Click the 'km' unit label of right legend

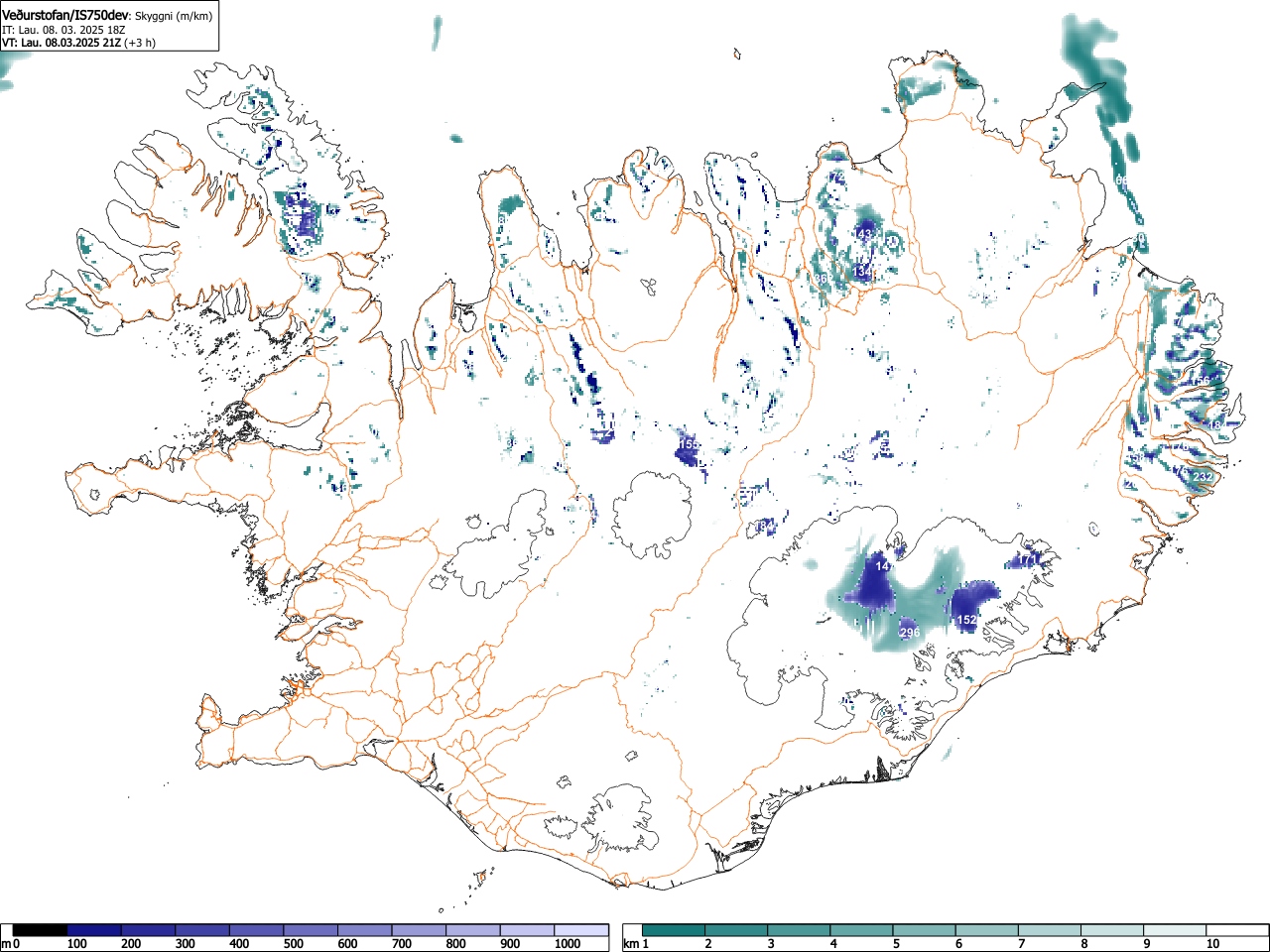[x=631, y=944]
